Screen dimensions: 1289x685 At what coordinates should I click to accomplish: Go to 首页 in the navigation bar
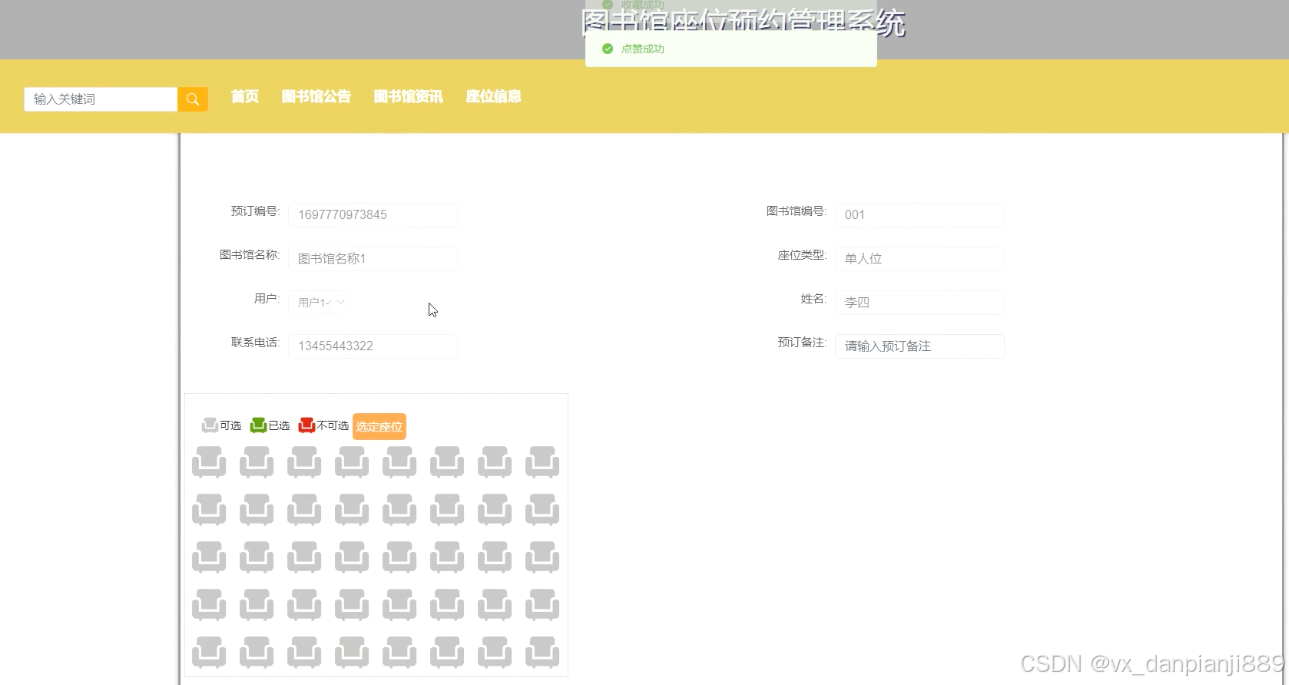point(245,97)
